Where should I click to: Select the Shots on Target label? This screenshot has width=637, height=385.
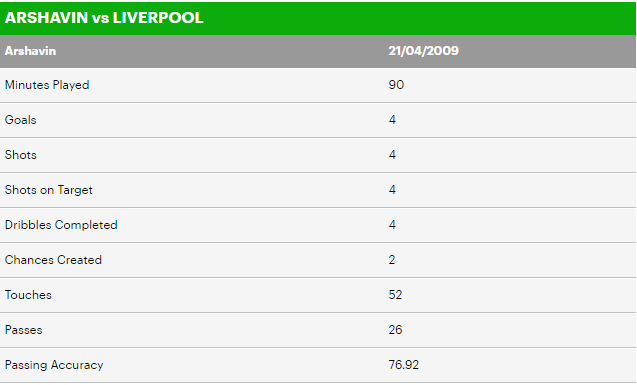tap(49, 190)
